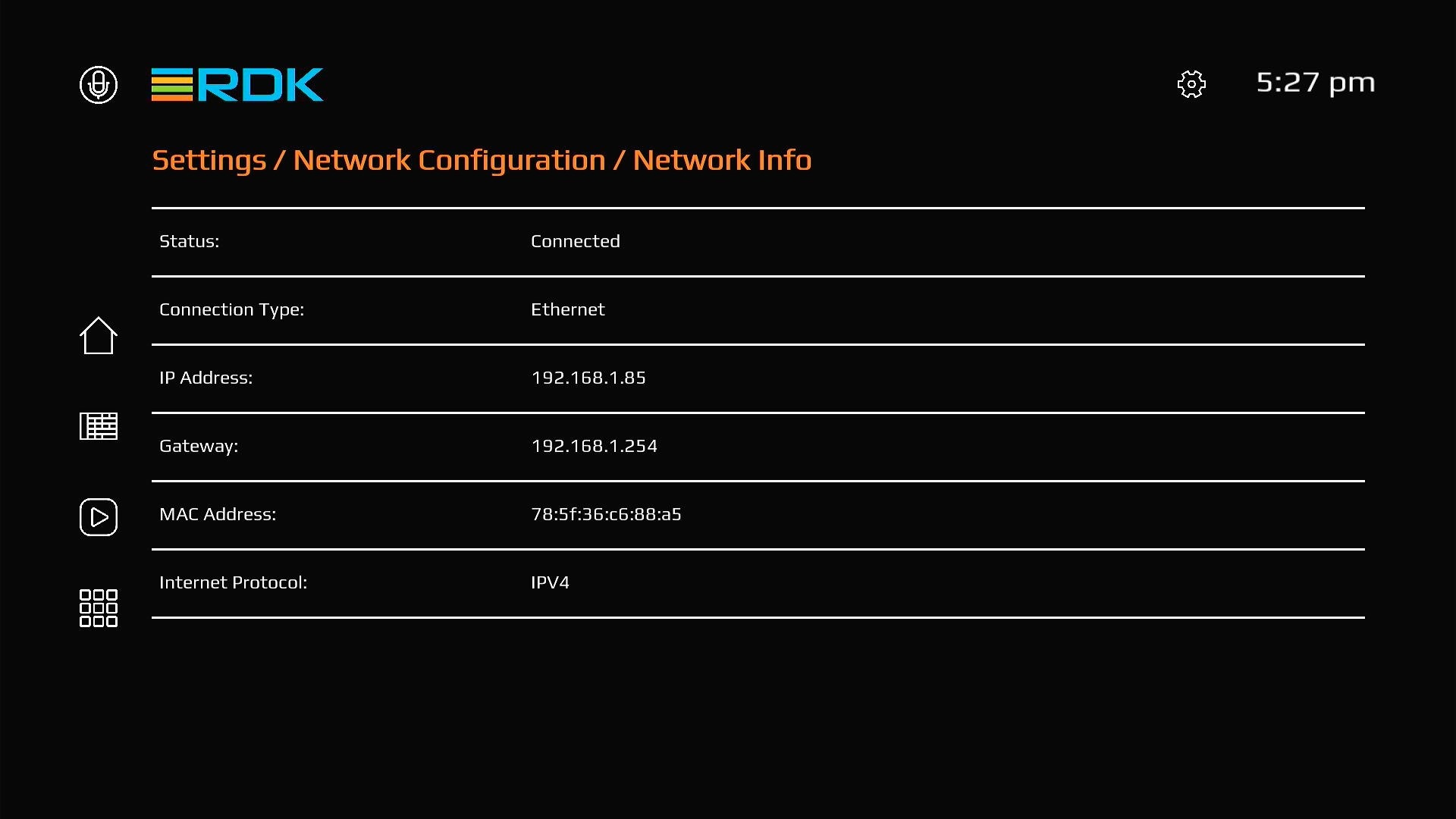Viewport: 1456px width, 819px height.
Task: Click the RDK logo
Action: click(237, 84)
